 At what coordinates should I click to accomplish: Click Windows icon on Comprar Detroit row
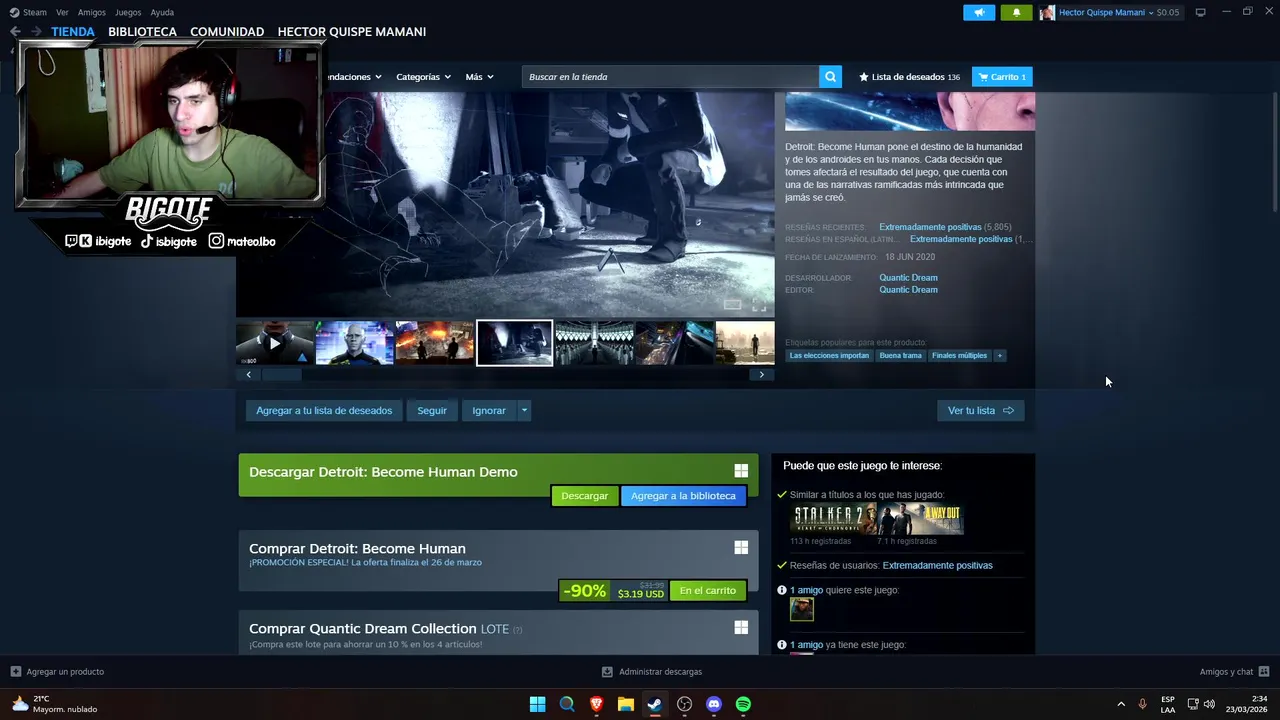(741, 547)
